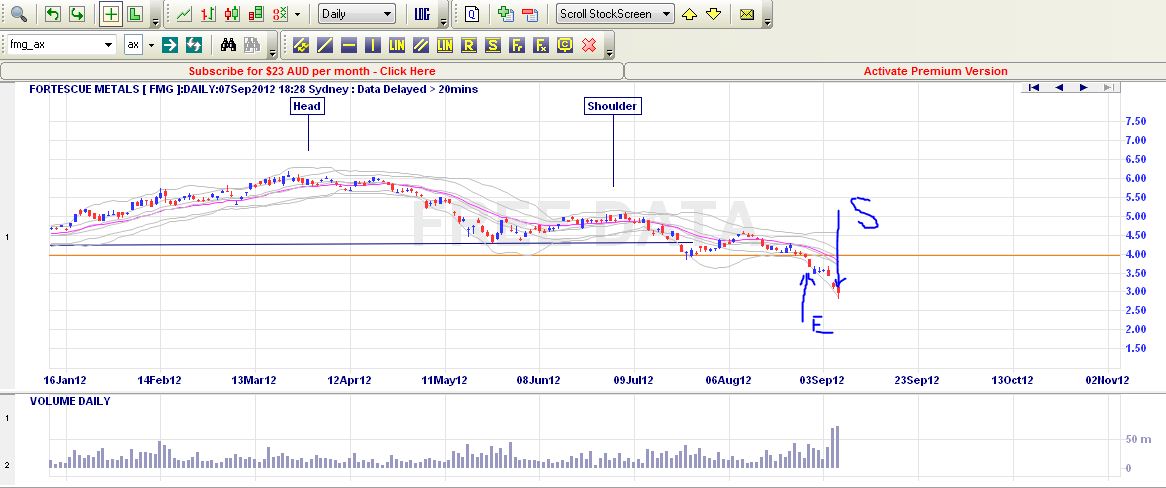The width and height of the screenshot is (1166, 488).
Task: Jump to the chart's first data
Action: pos(1034,88)
